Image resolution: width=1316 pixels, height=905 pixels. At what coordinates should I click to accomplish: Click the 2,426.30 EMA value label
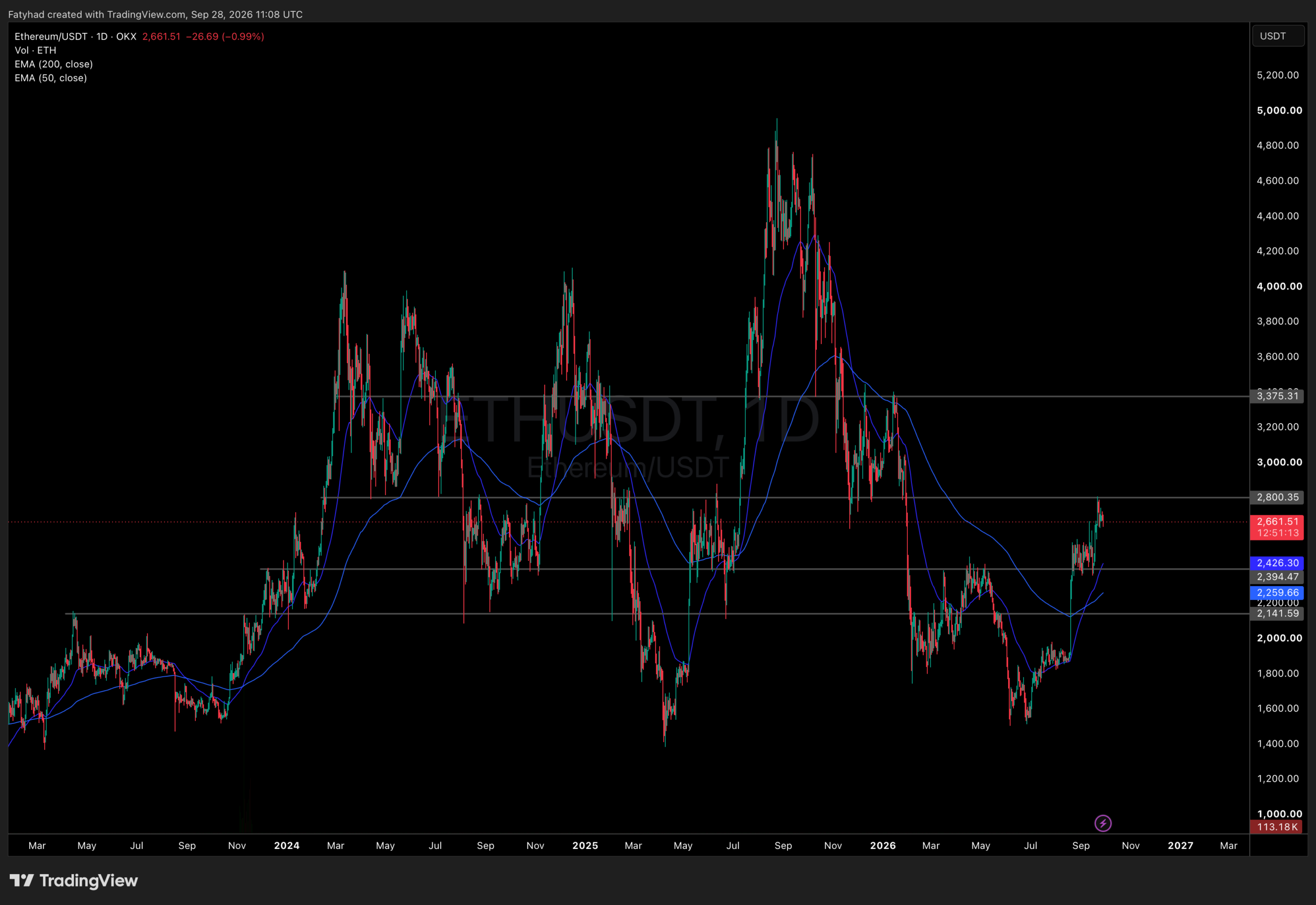click(1277, 563)
